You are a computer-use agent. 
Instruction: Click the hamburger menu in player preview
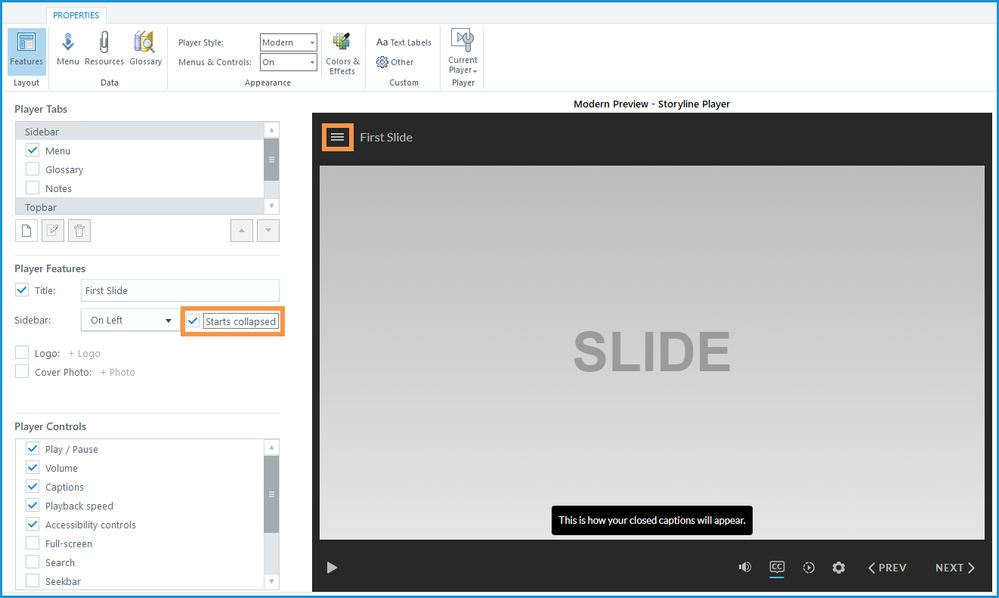pyautogui.click(x=337, y=137)
